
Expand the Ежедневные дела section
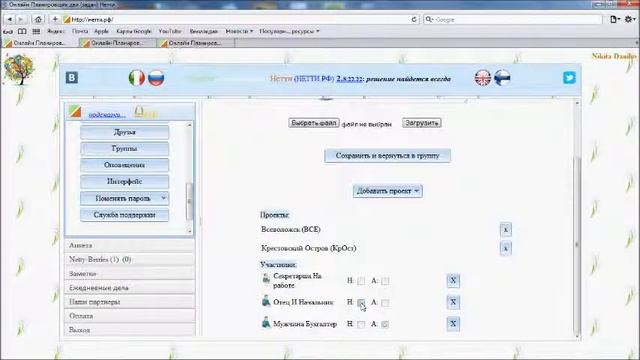[129, 288]
